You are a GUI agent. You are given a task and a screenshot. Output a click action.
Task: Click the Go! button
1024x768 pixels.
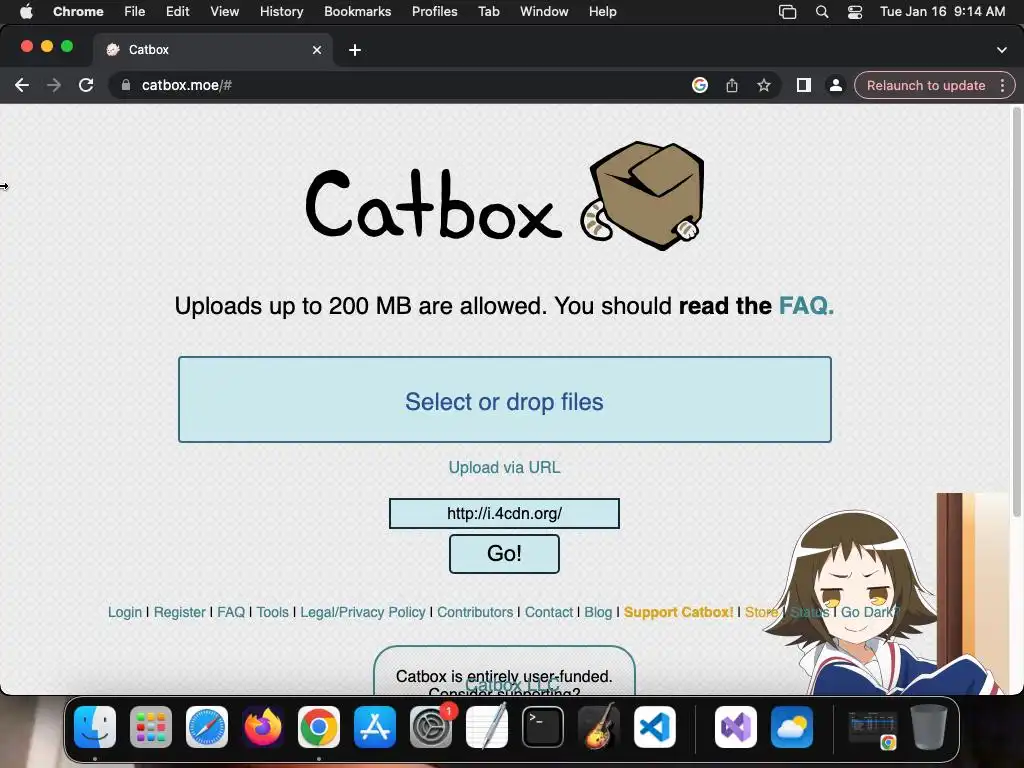pos(504,554)
